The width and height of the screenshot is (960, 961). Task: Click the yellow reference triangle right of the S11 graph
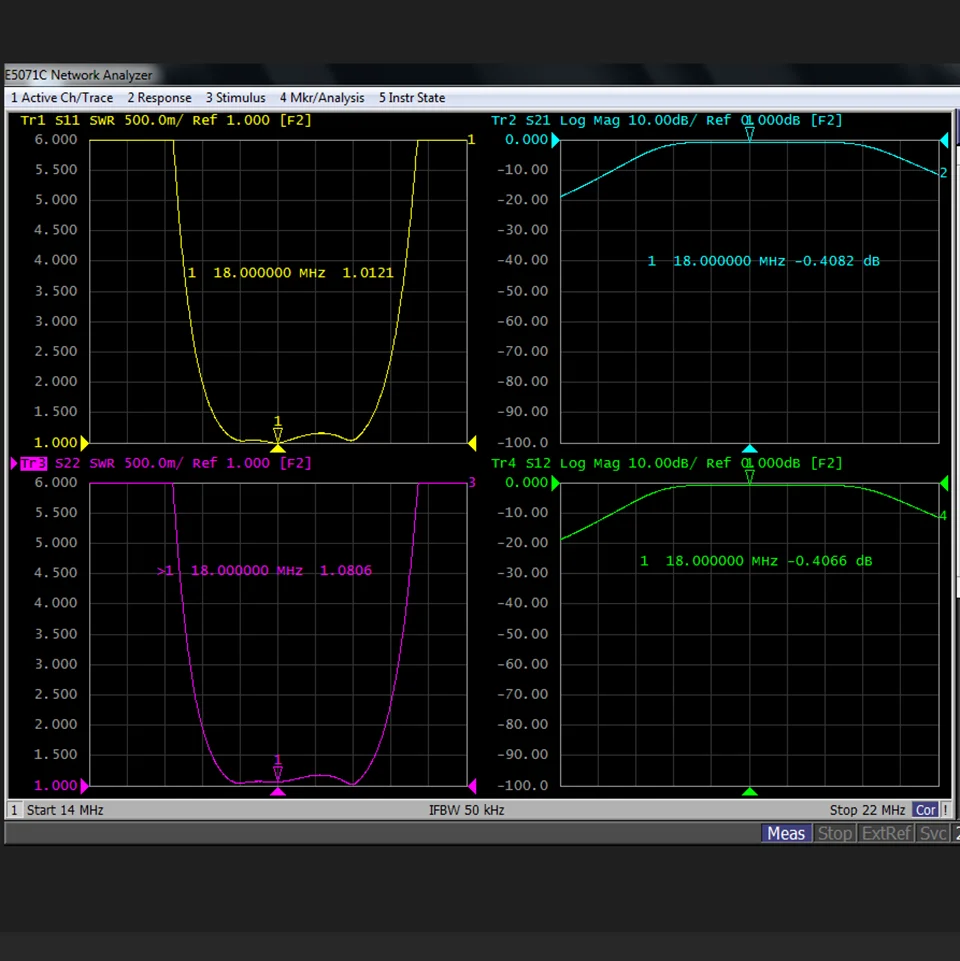coord(472,443)
